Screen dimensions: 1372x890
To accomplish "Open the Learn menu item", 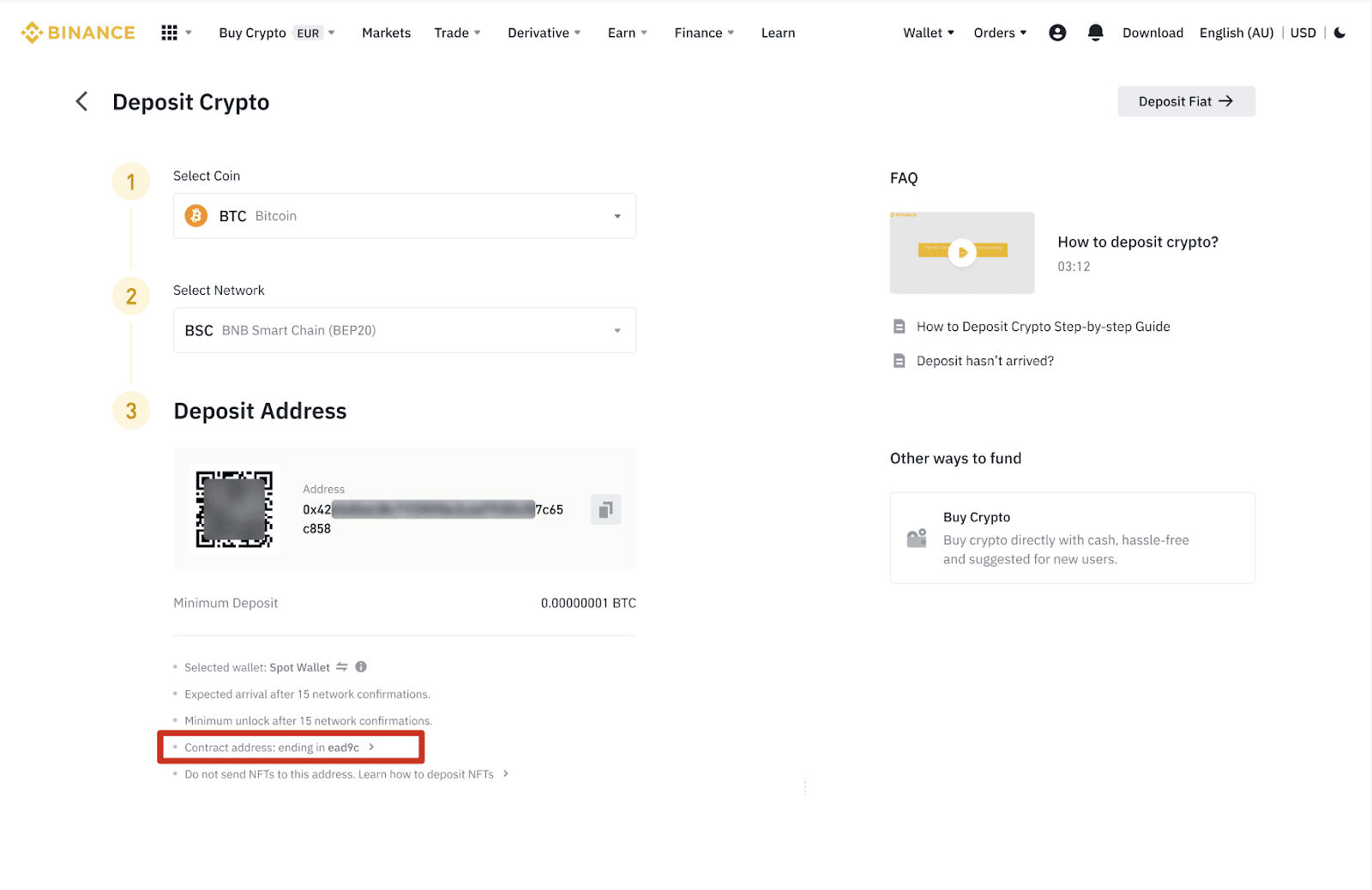I will 778,33.
